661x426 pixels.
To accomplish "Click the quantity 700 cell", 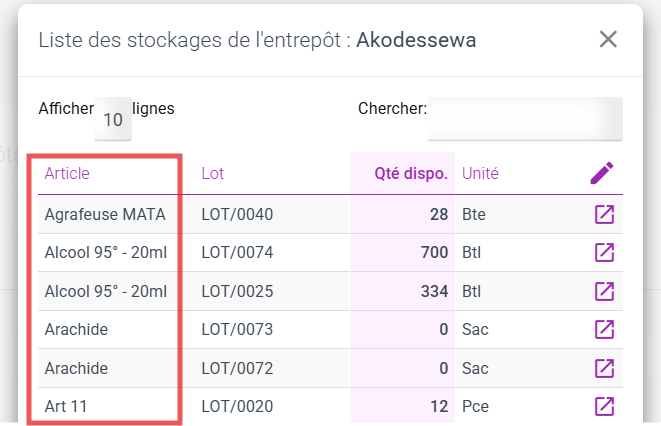I will (434, 252).
